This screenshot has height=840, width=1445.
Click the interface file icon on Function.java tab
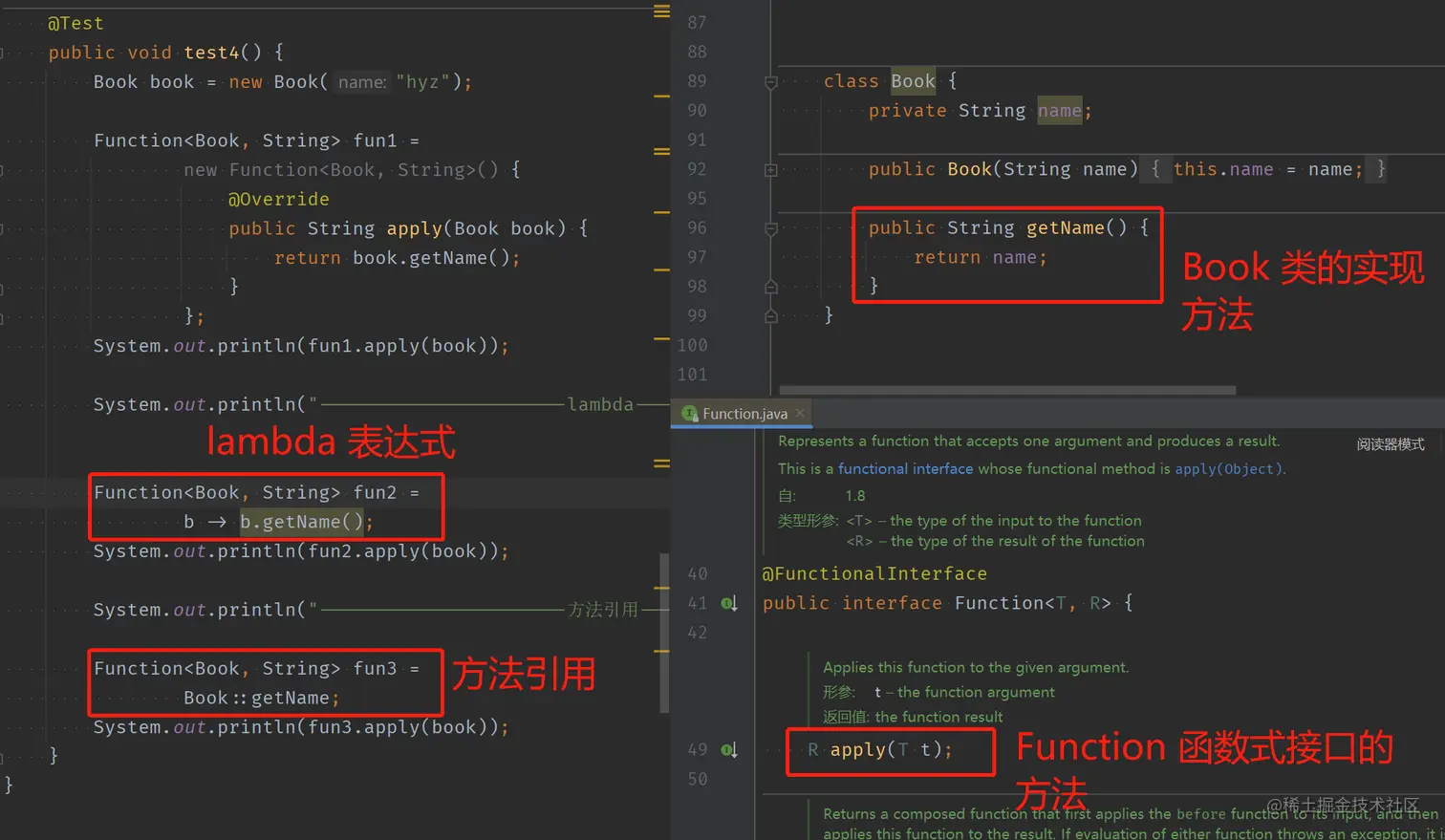tap(690, 414)
